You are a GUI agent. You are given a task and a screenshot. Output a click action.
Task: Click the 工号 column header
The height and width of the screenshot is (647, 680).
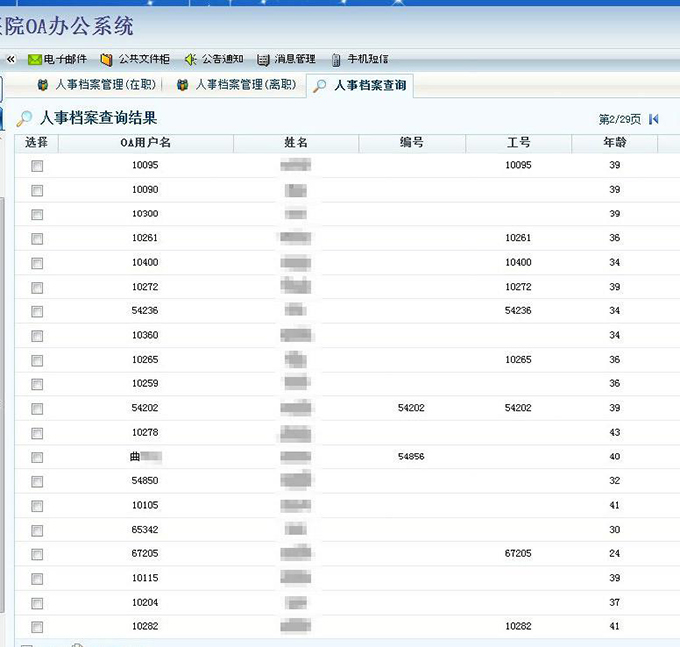click(518, 143)
